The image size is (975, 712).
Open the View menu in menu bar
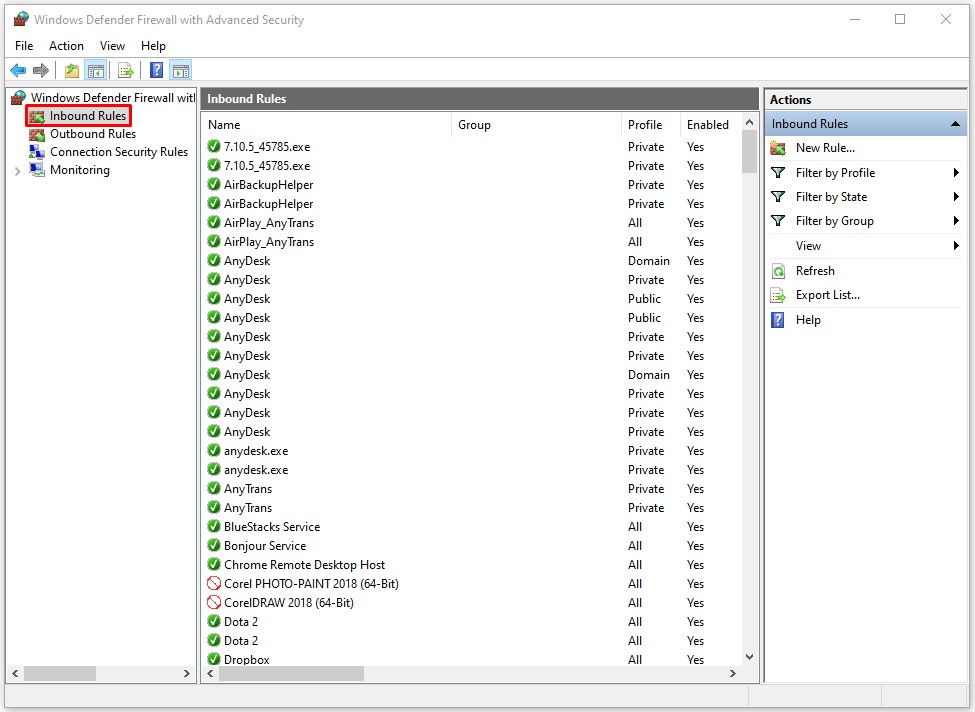[112, 46]
